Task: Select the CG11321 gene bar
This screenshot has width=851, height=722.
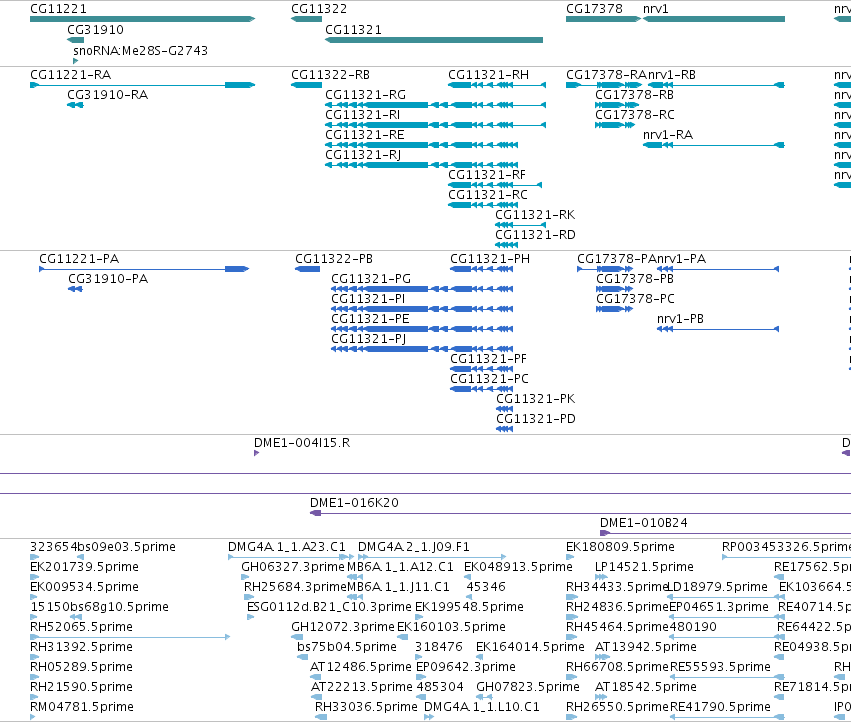Action: (x=434, y=40)
